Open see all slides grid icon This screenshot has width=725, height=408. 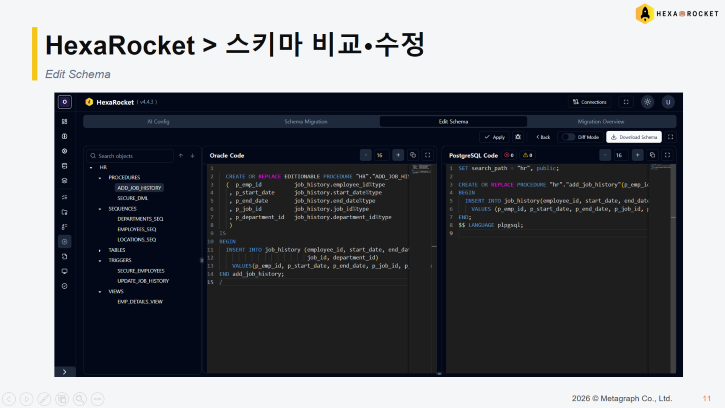tap(62, 399)
